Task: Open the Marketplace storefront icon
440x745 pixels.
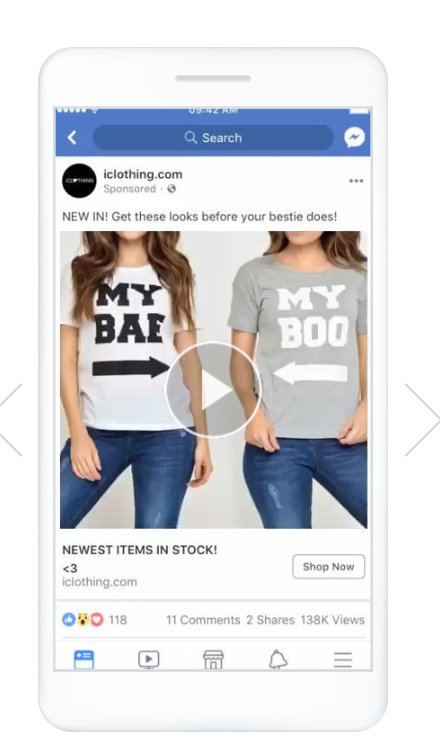Action: (x=213, y=659)
